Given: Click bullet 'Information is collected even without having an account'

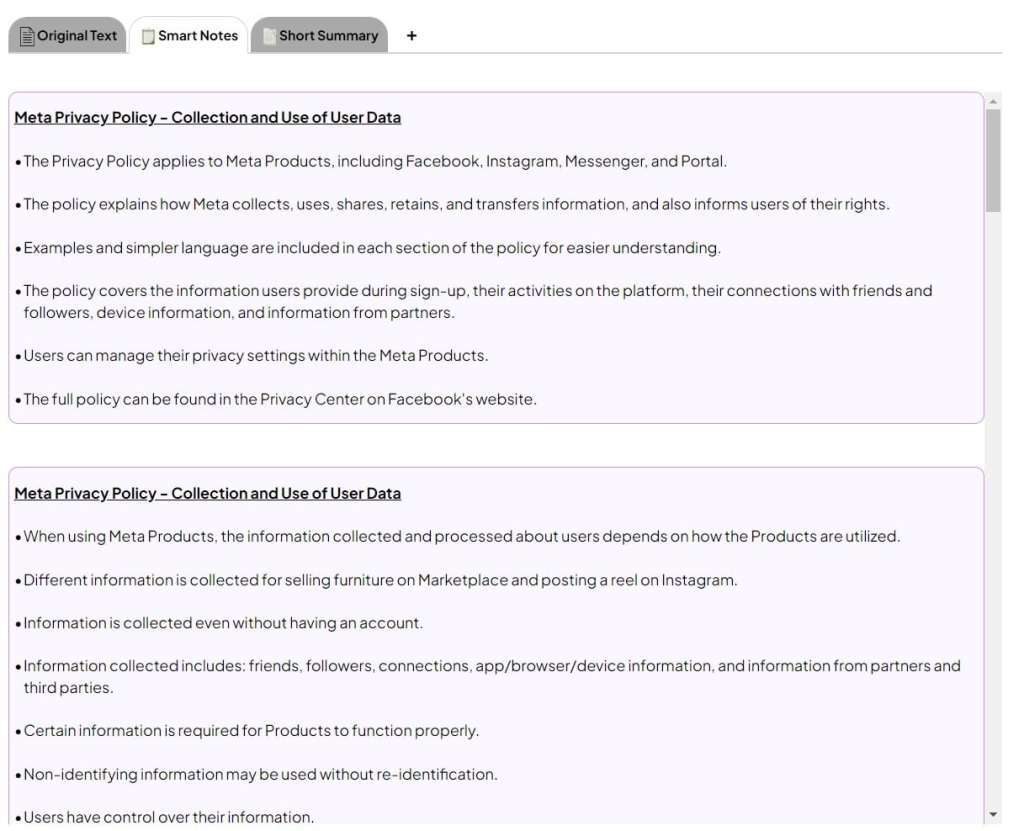Looking at the screenshot, I should click(223, 624).
